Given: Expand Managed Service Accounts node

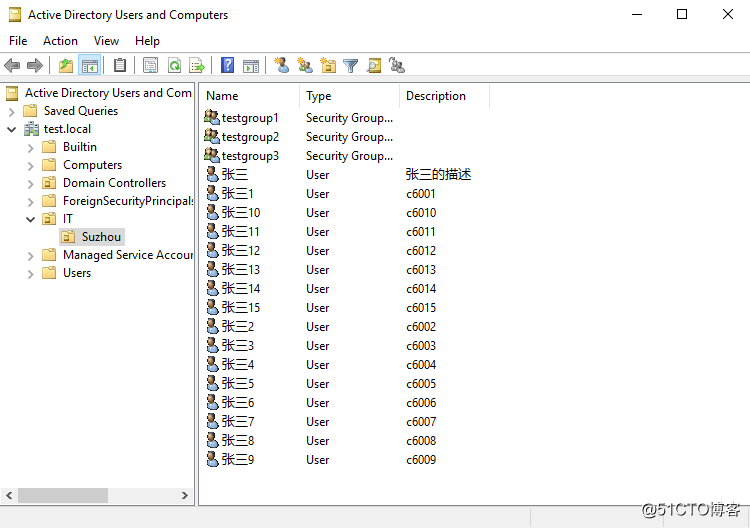Looking at the screenshot, I should 31,256.
